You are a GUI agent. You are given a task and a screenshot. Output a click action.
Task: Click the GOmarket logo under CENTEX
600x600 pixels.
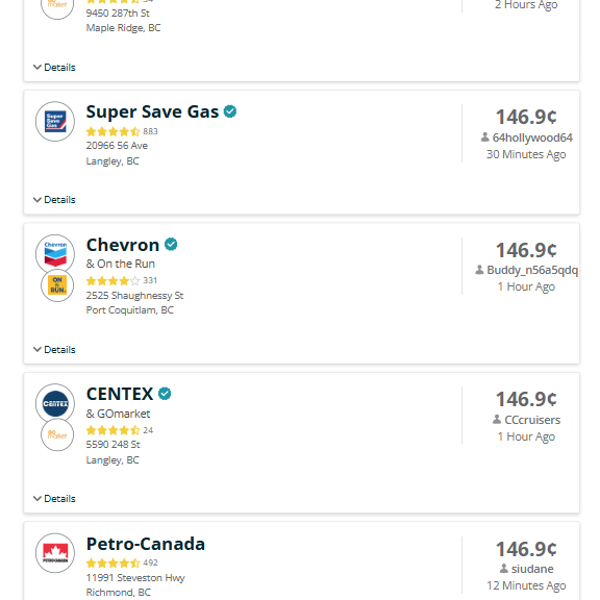point(57,434)
